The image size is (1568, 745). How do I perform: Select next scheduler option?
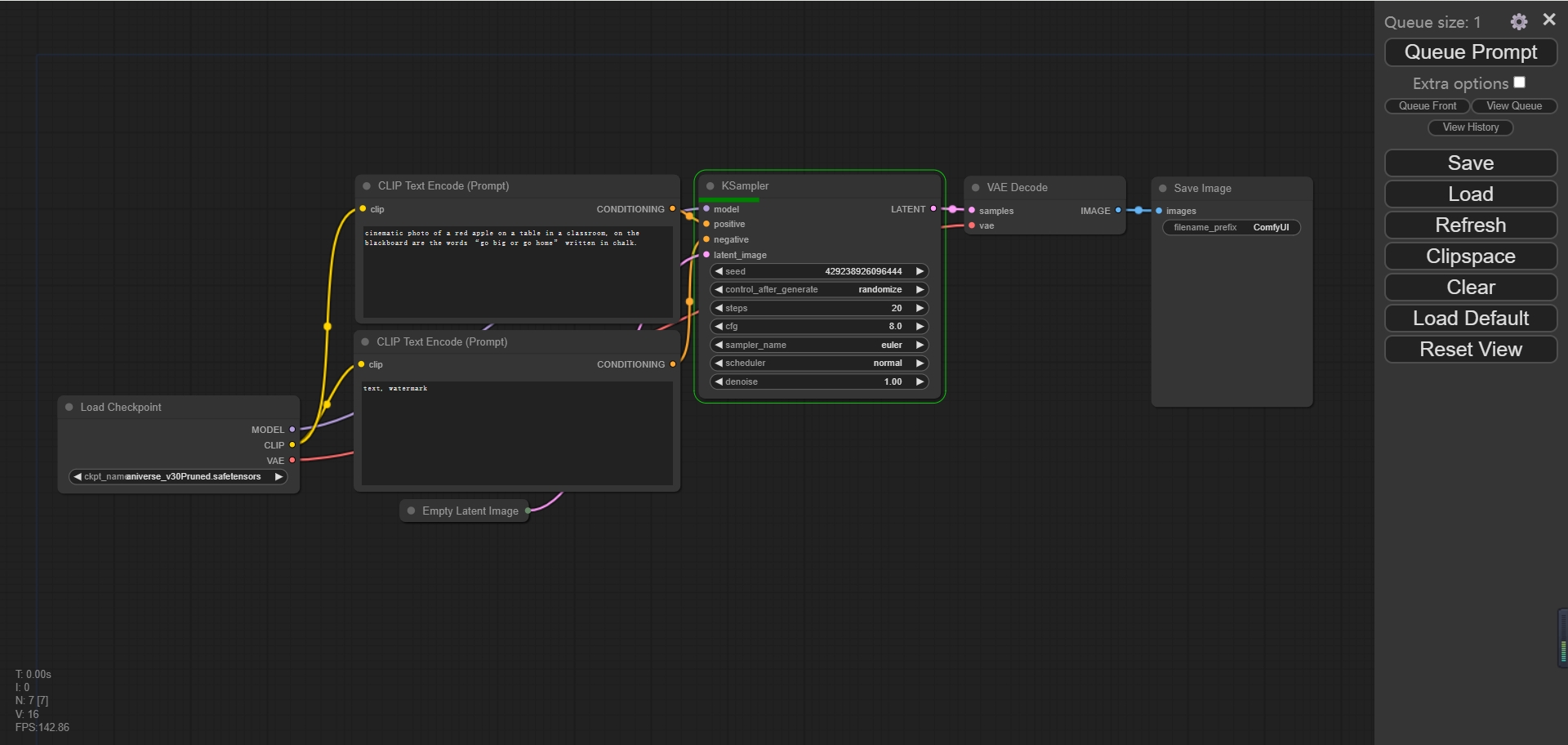[920, 364]
